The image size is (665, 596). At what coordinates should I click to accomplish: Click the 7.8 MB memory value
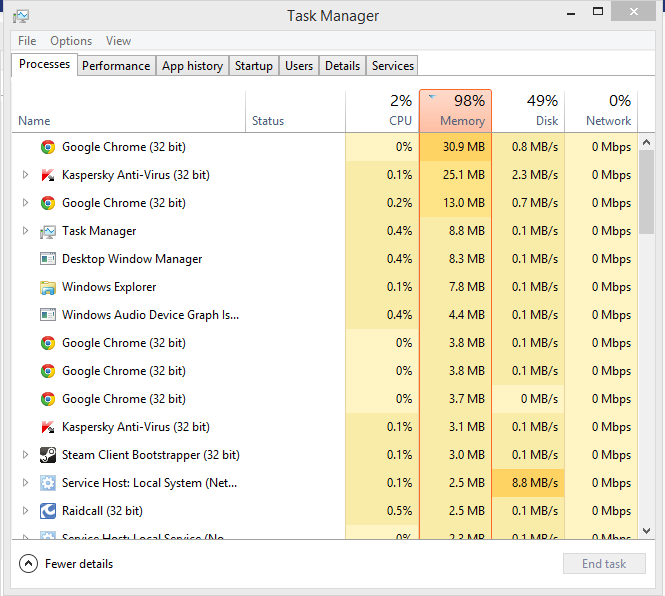(x=467, y=287)
